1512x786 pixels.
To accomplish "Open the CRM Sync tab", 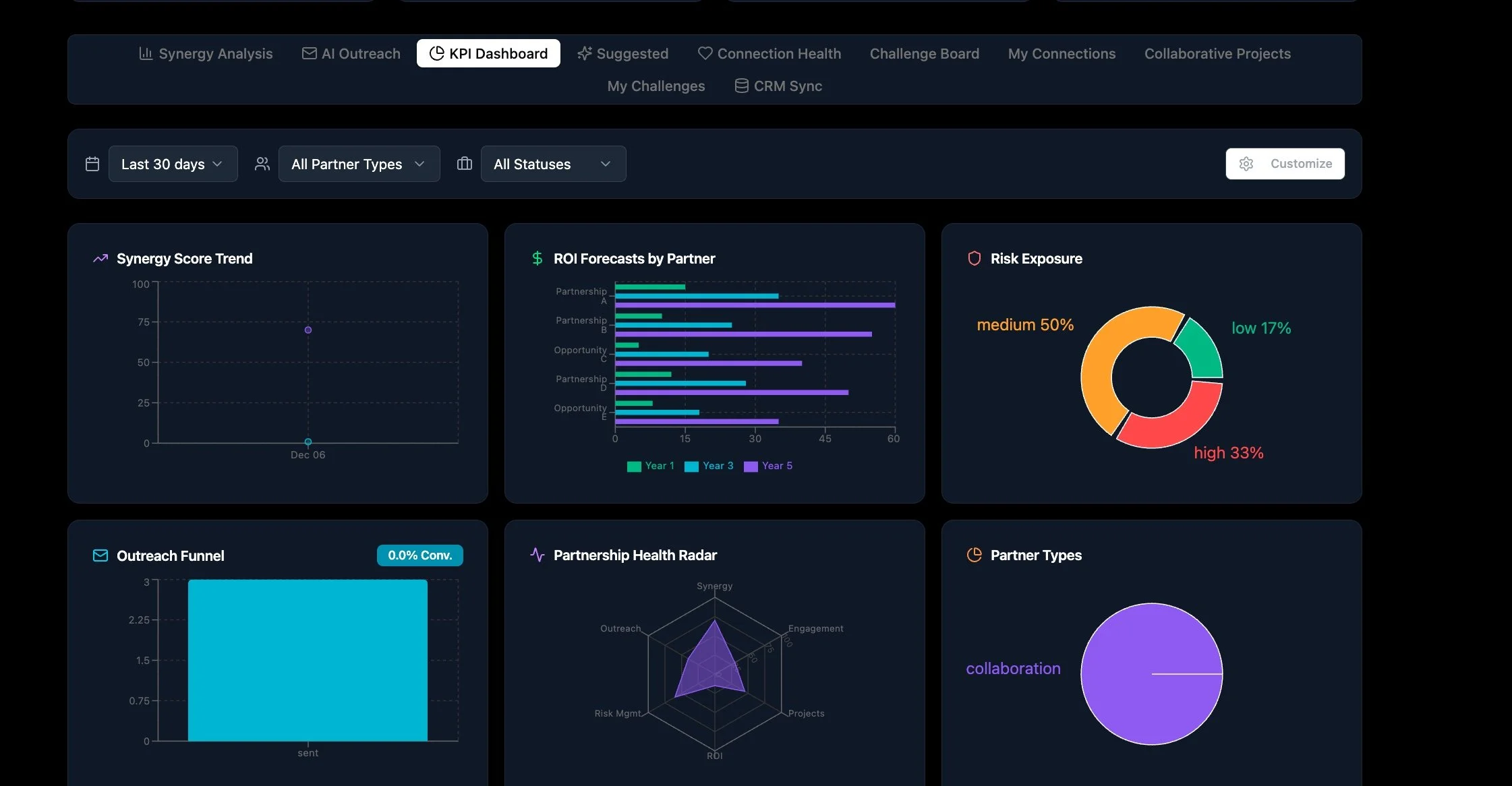I will click(778, 86).
